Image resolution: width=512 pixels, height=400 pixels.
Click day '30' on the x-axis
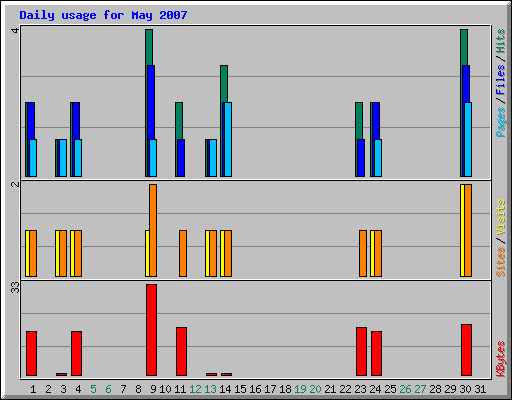pyautogui.click(x=465, y=389)
